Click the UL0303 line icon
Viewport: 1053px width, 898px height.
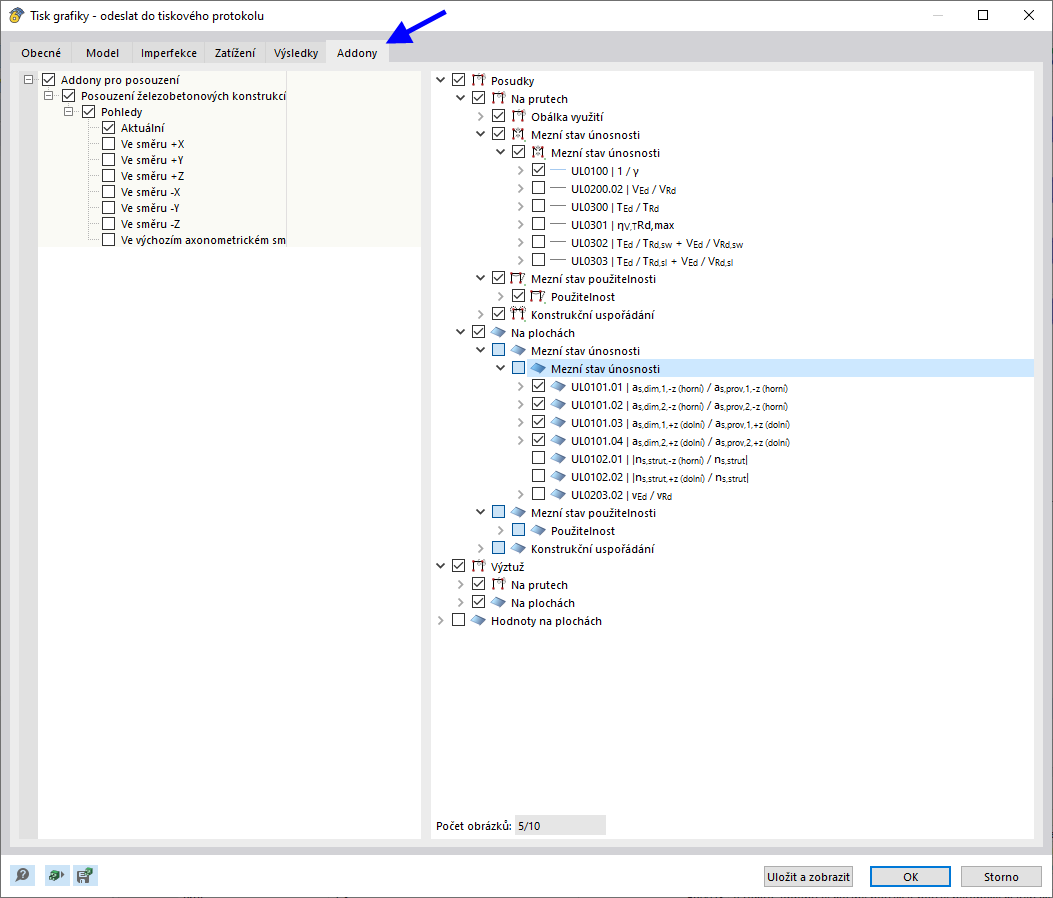click(x=558, y=261)
